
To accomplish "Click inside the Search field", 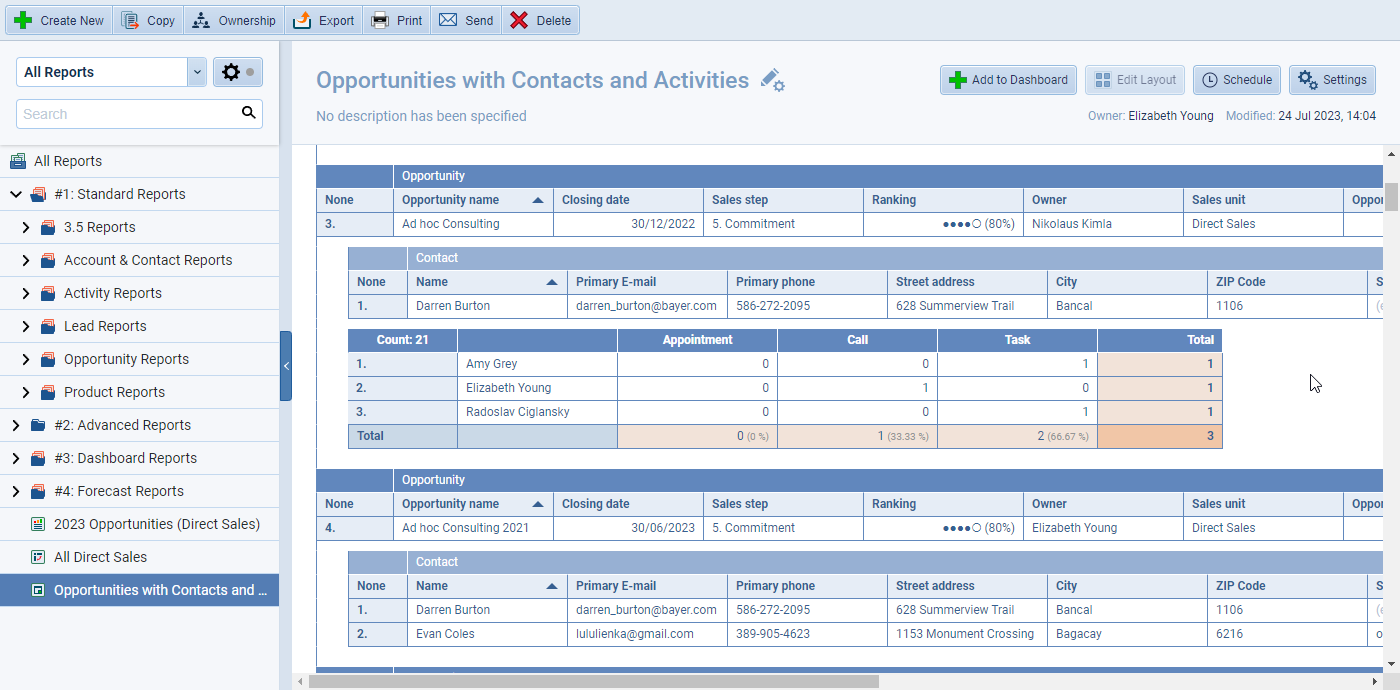I will [130, 113].
